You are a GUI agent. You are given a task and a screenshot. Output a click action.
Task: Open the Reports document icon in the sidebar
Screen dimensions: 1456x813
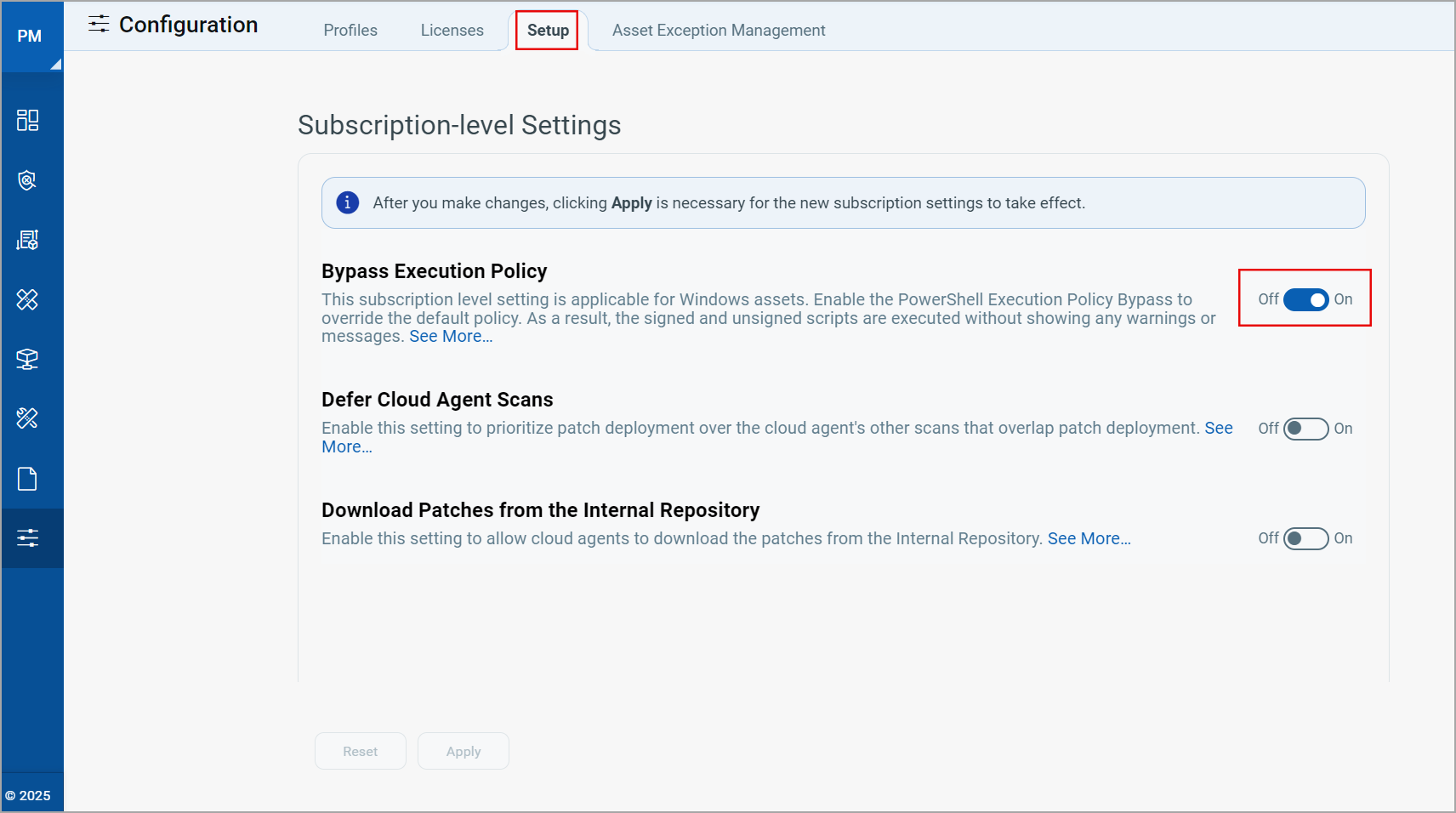point(28,478)
